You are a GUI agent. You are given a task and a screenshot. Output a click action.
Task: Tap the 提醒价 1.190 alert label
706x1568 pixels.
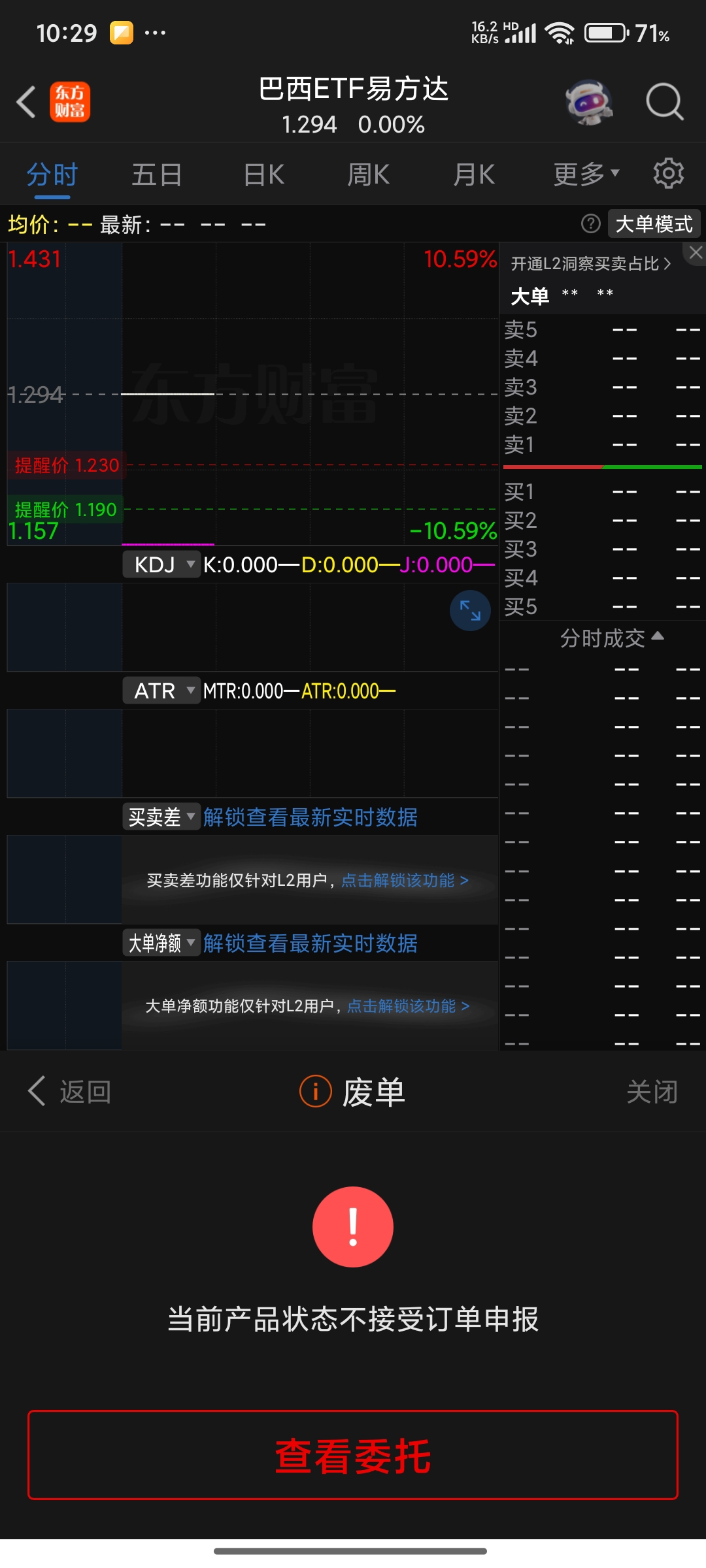(x=65, y=509)
